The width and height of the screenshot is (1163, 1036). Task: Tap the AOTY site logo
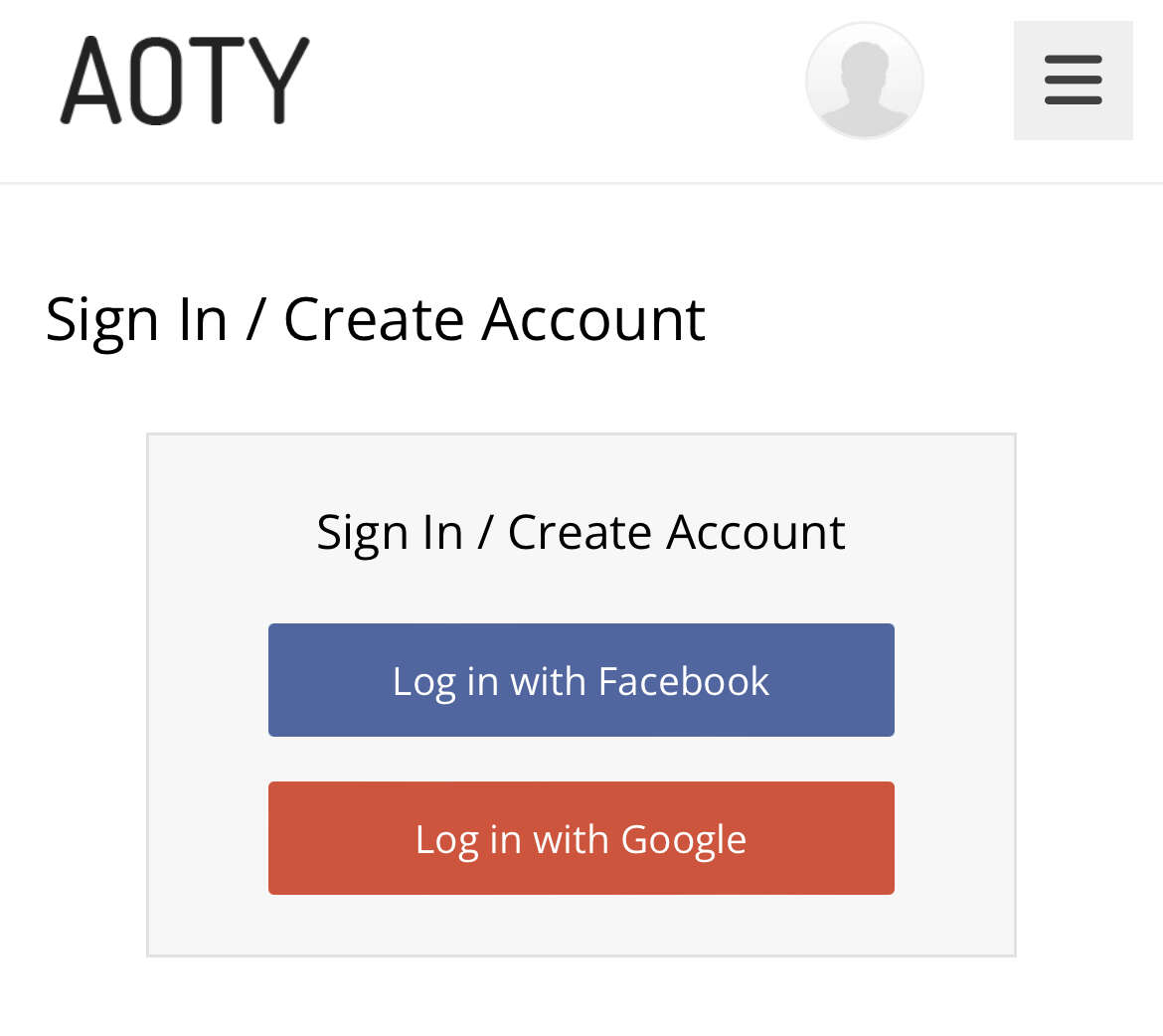pyautogui.click(x=185, y=80)
